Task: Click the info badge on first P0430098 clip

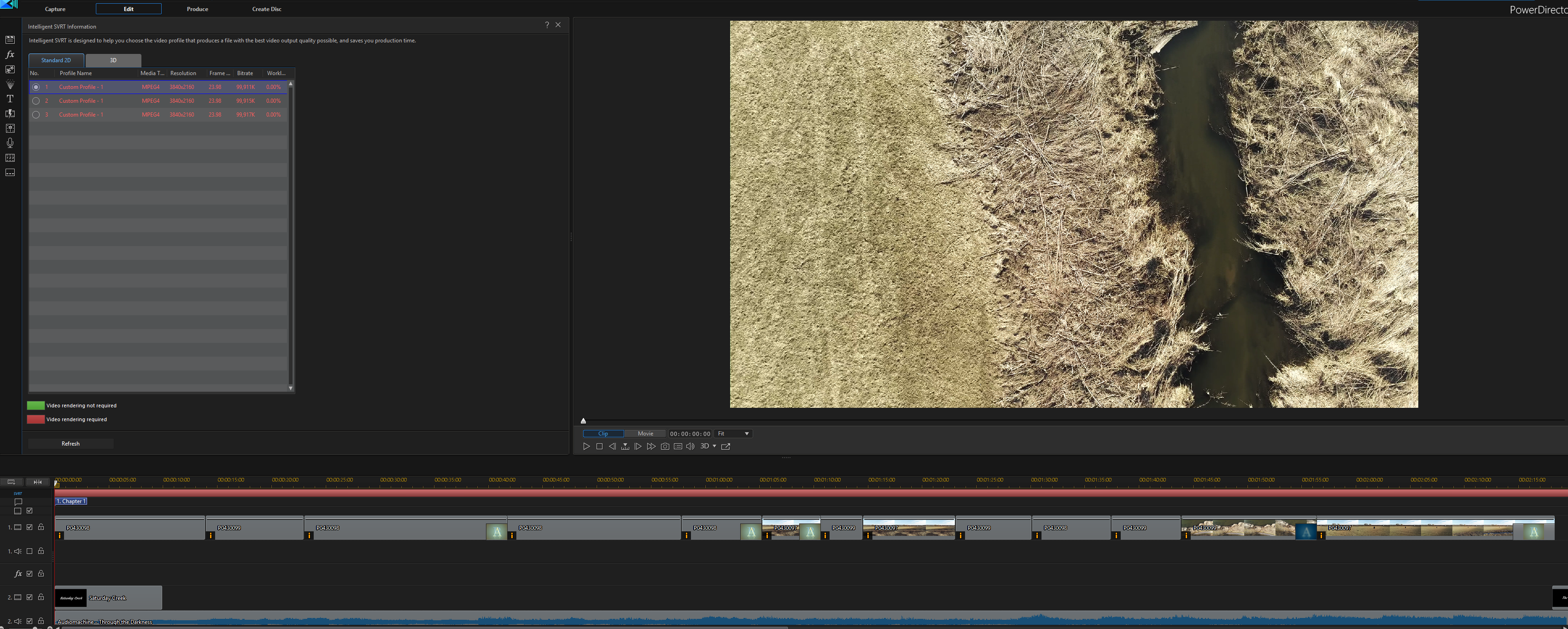Action: pyautogui.click(x=60, y=536)
